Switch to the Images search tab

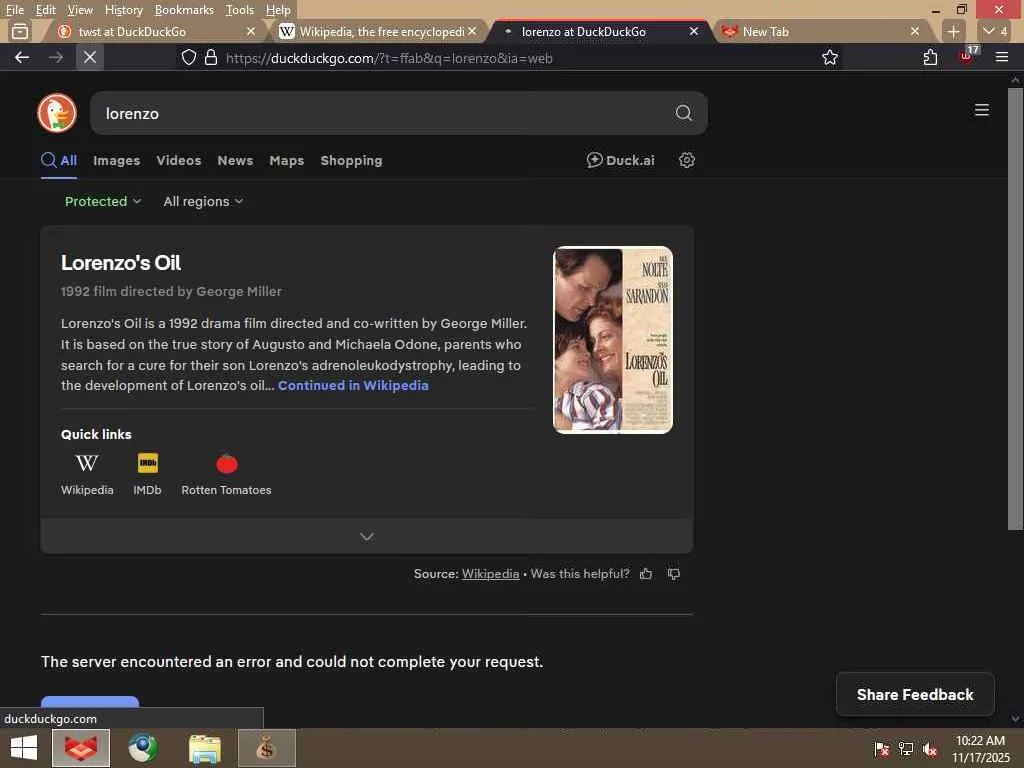[x=116, y=160]
